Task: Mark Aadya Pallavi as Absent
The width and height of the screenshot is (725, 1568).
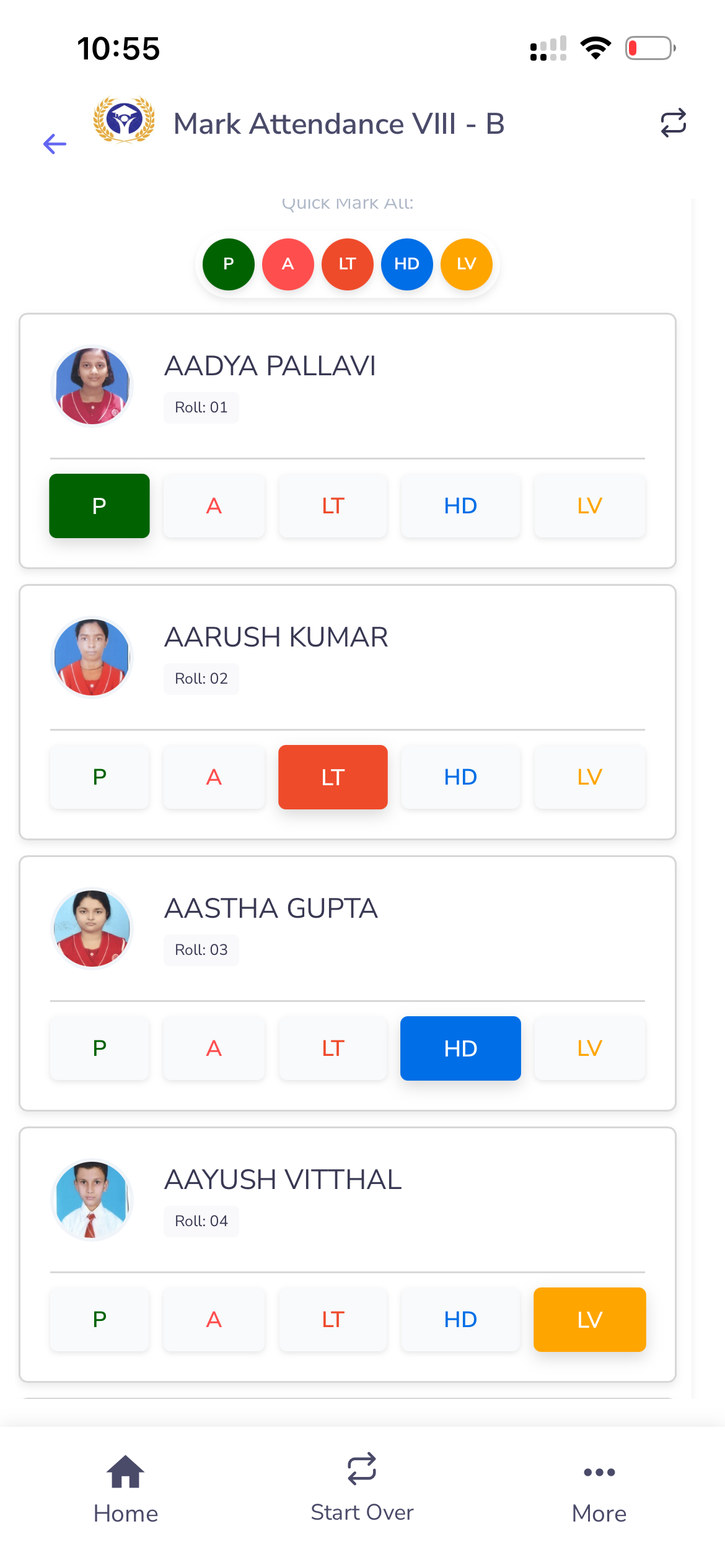Action: coord(214,506)
